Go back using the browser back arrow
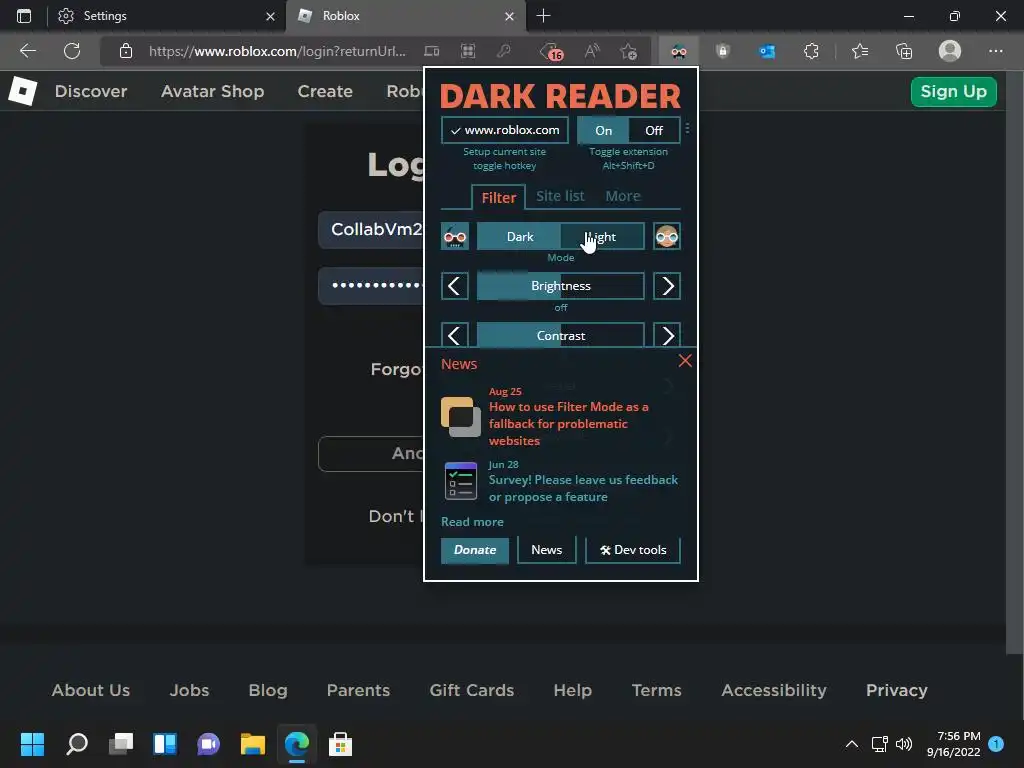 [x=27, y=51]
